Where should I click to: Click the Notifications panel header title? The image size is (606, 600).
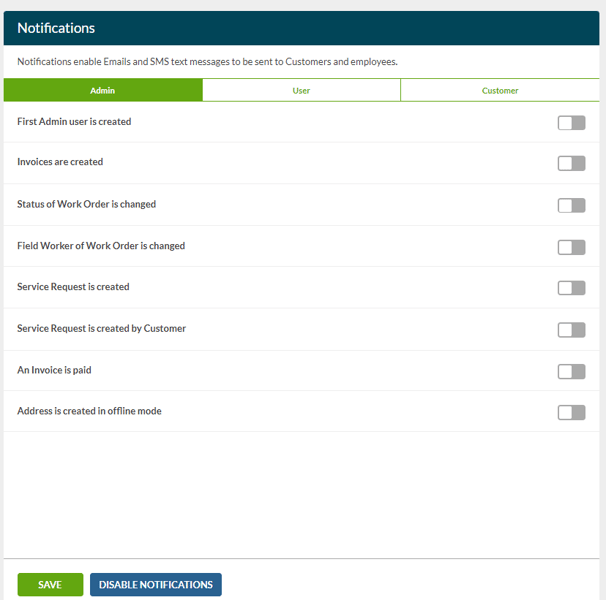coord(56,28)
